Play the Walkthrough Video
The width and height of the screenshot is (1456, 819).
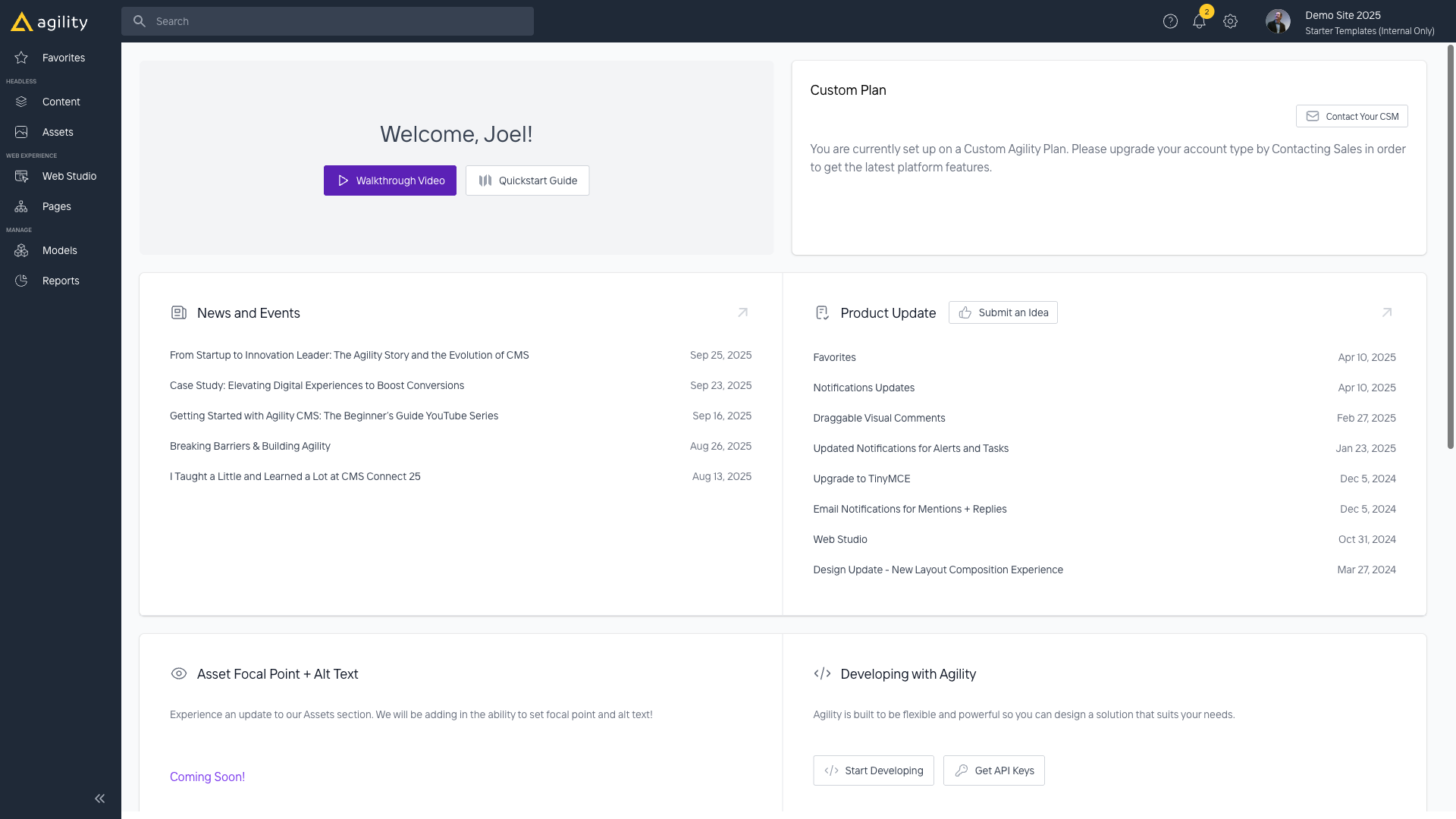[x=390, y=180]
